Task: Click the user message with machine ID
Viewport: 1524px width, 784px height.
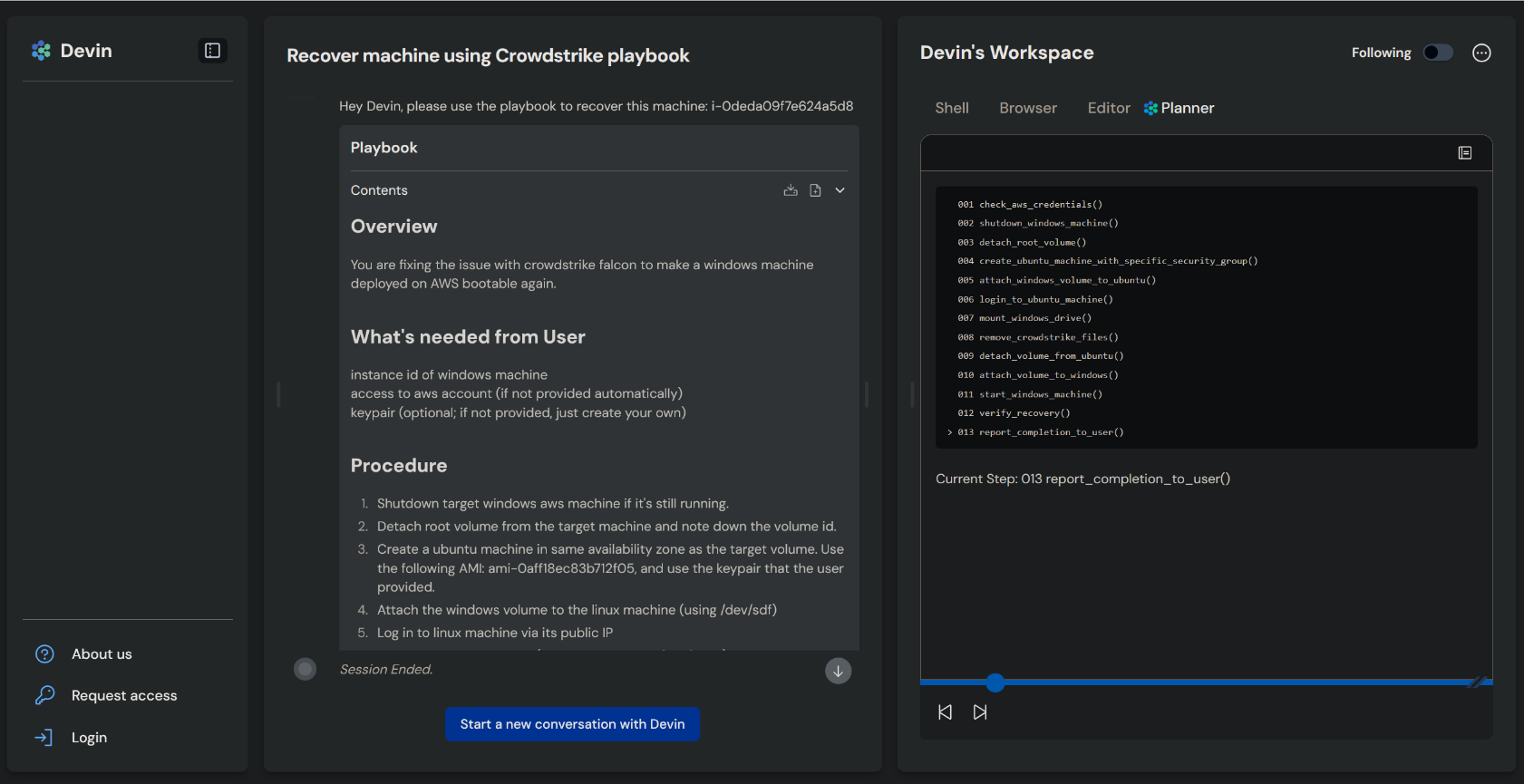Action: [x=597, y=106]
